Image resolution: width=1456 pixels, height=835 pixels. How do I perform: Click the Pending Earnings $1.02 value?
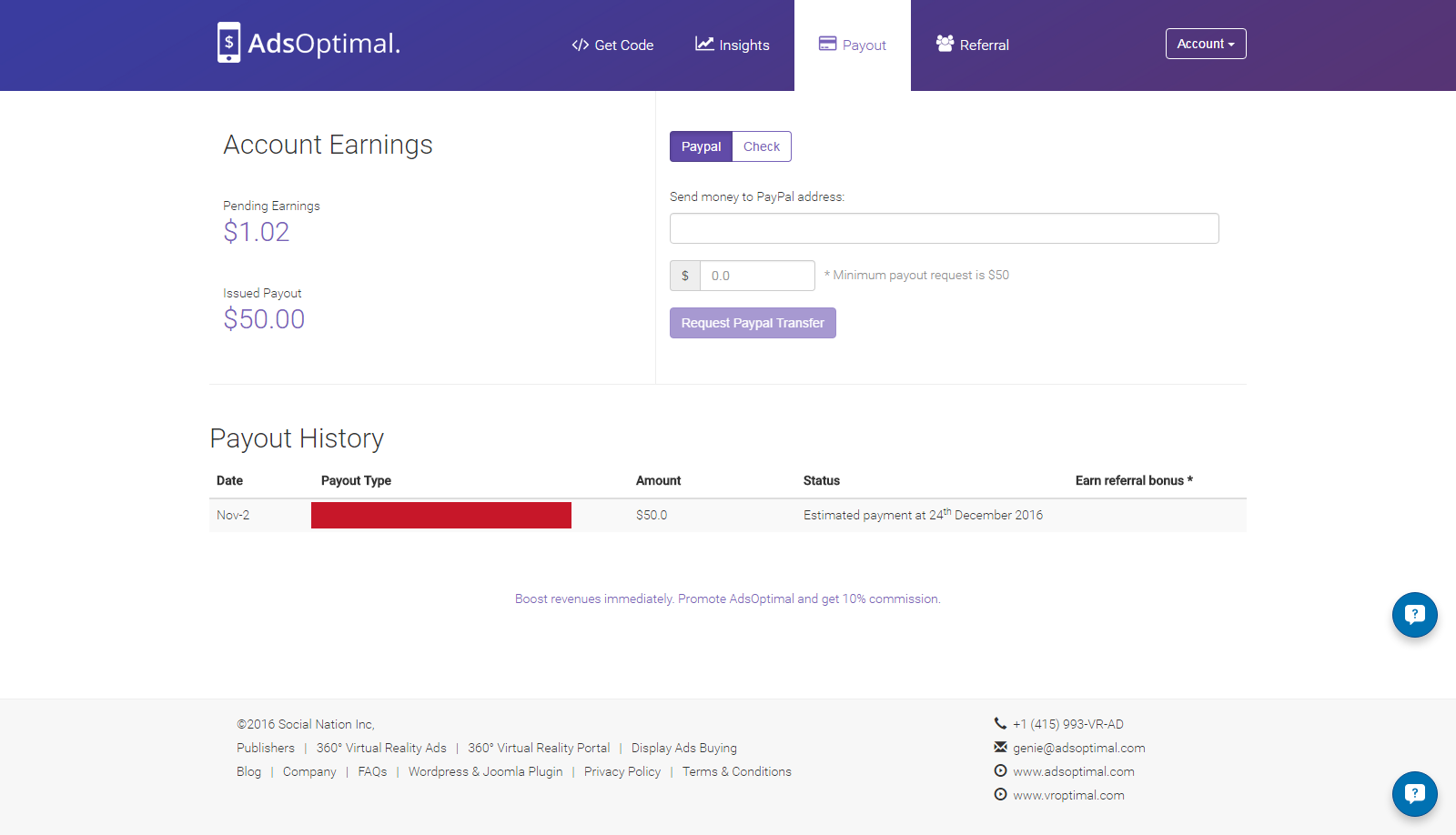coord(257,232)
